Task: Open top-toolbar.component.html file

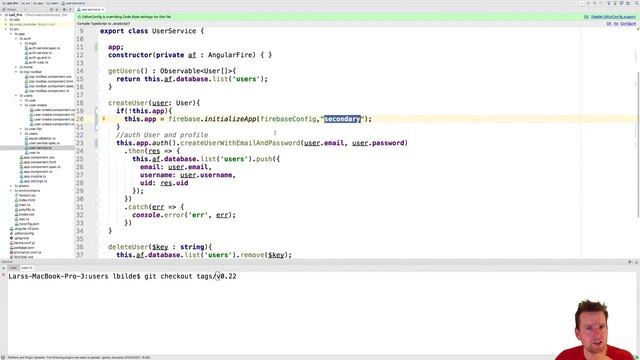Action: click(50, 81)
